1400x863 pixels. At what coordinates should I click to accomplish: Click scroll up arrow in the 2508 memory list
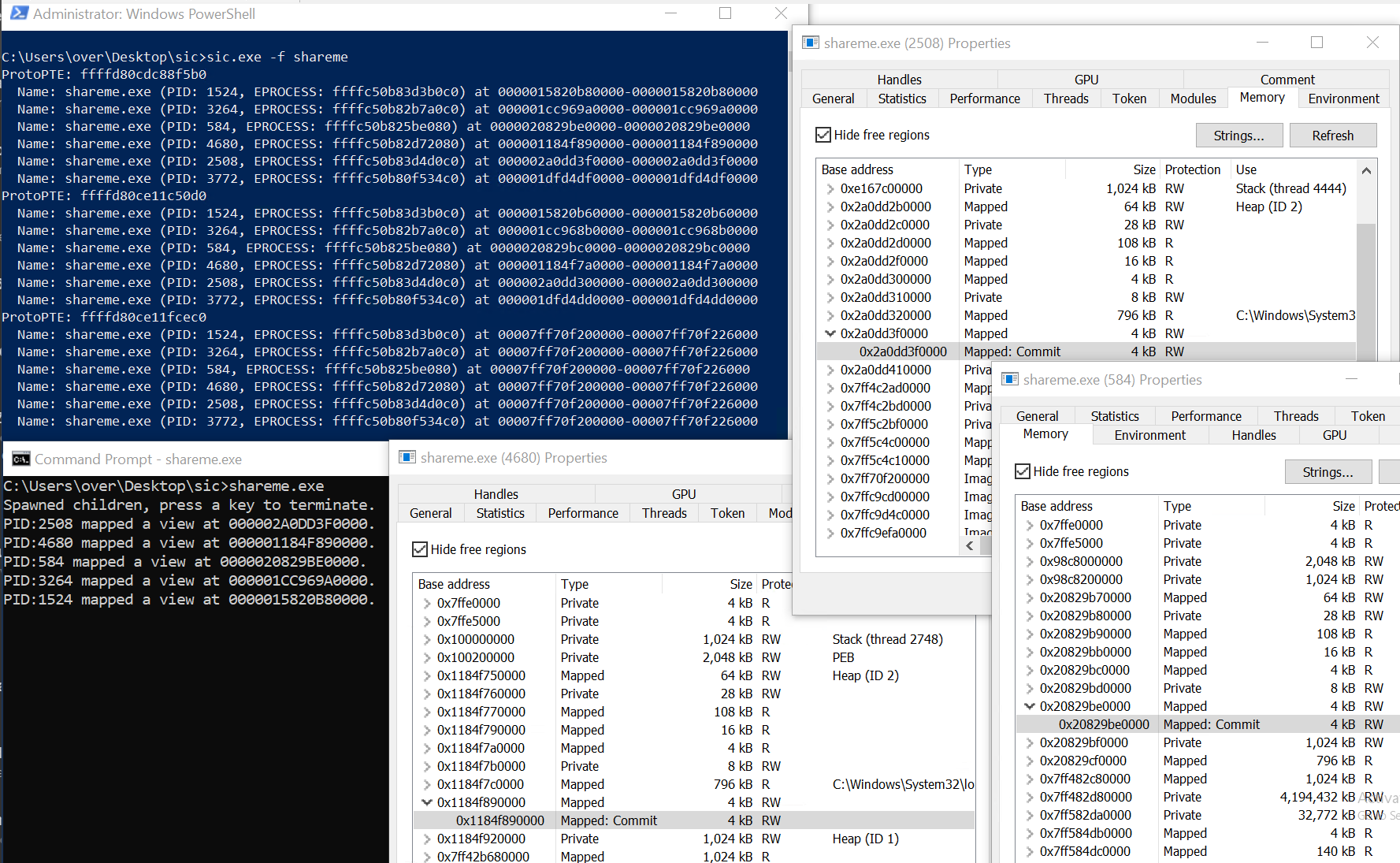coord(1366,170)
